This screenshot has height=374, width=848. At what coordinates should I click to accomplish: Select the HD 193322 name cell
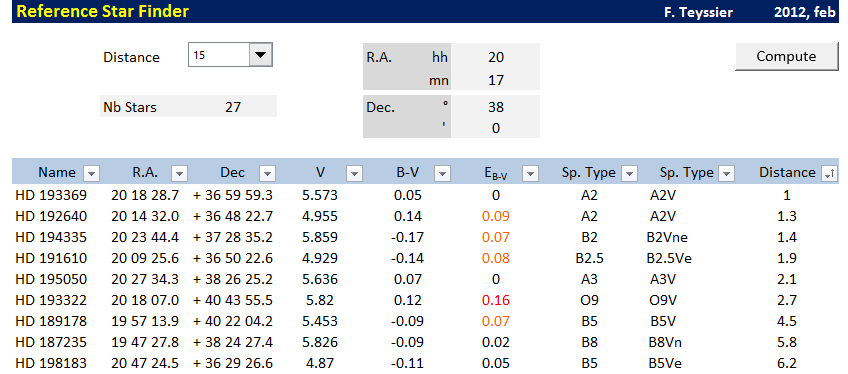point(51,300)
